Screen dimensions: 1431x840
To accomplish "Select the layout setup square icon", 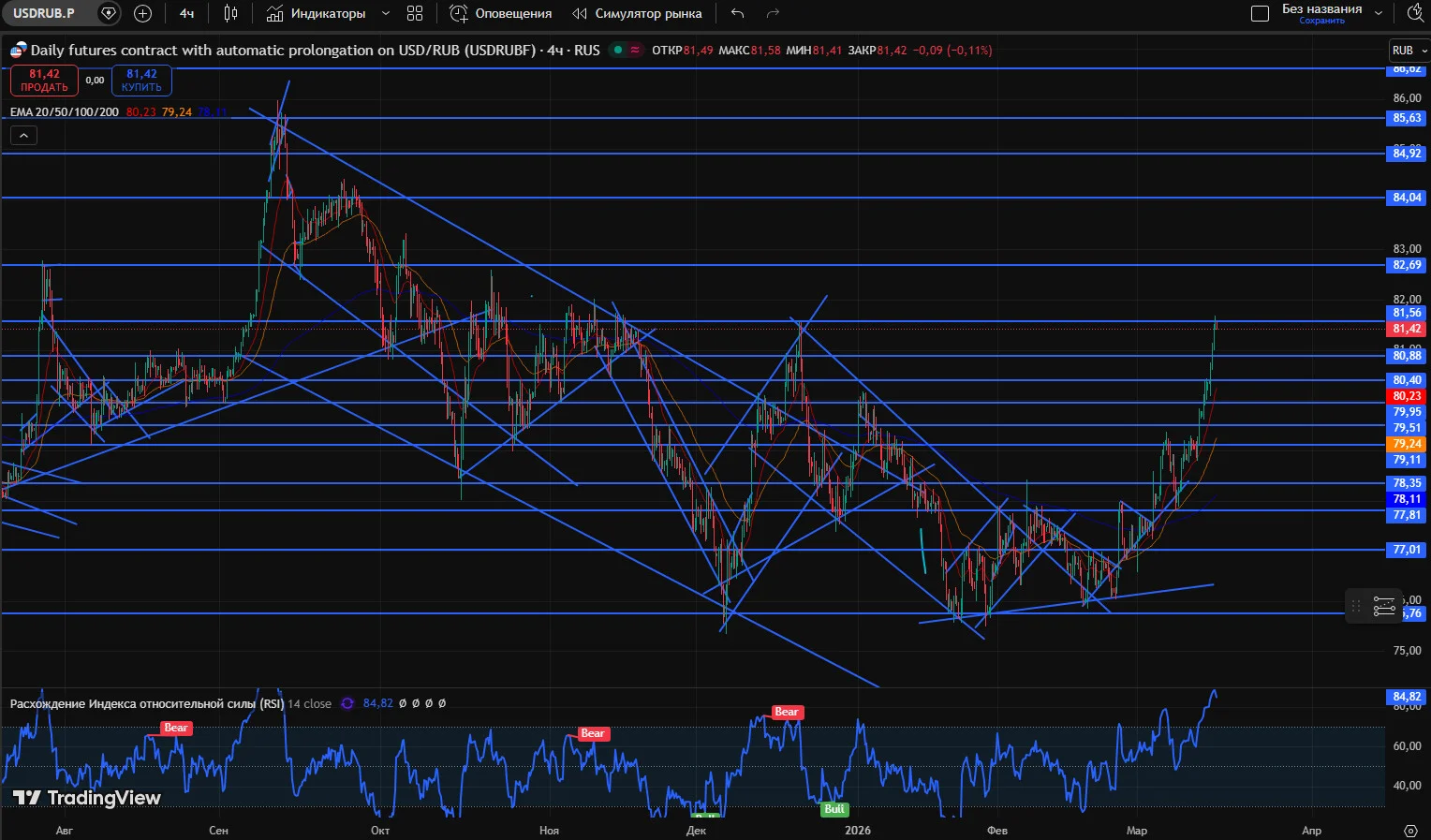I will (1261, 13).
